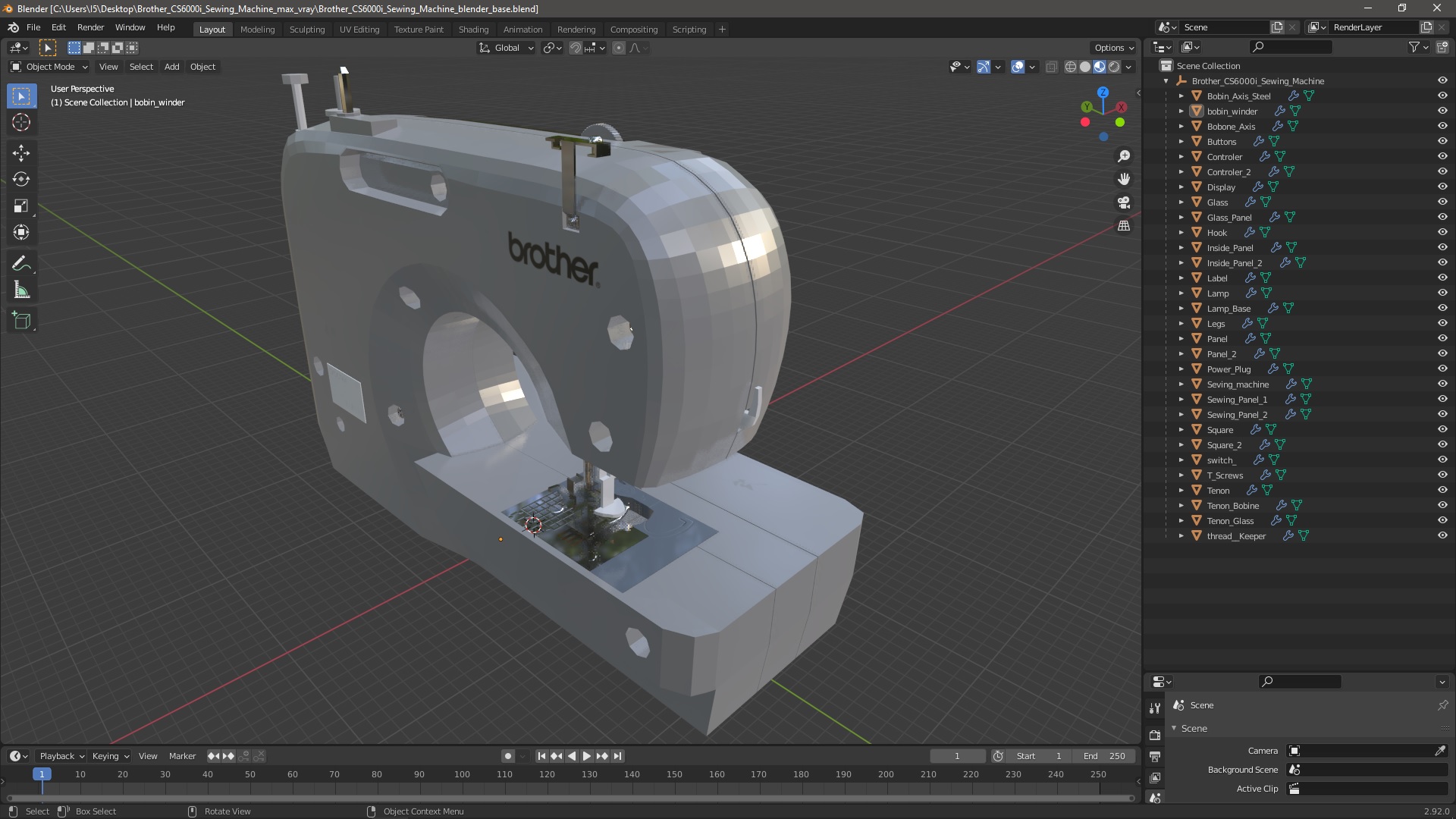Select the Annotate tool
The width and height of the screenshot is (1456, 819).
[x=21, y=264]
